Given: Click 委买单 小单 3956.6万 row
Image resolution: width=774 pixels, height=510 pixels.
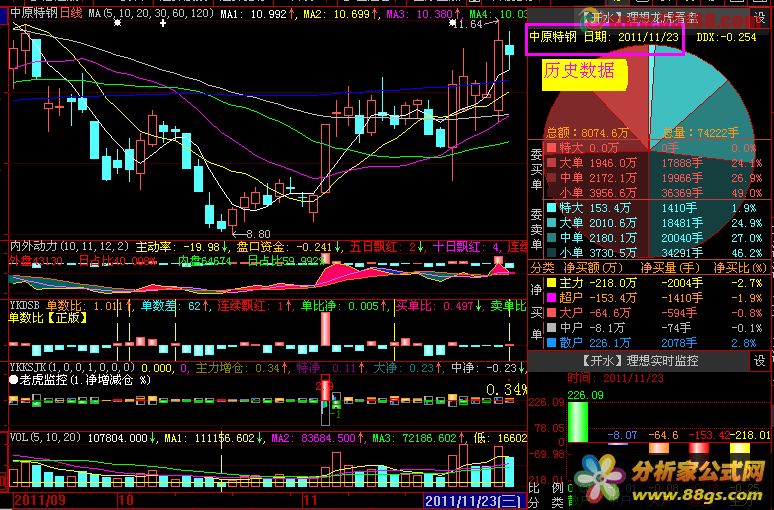Looking at the screenshot, I should 654,193.
